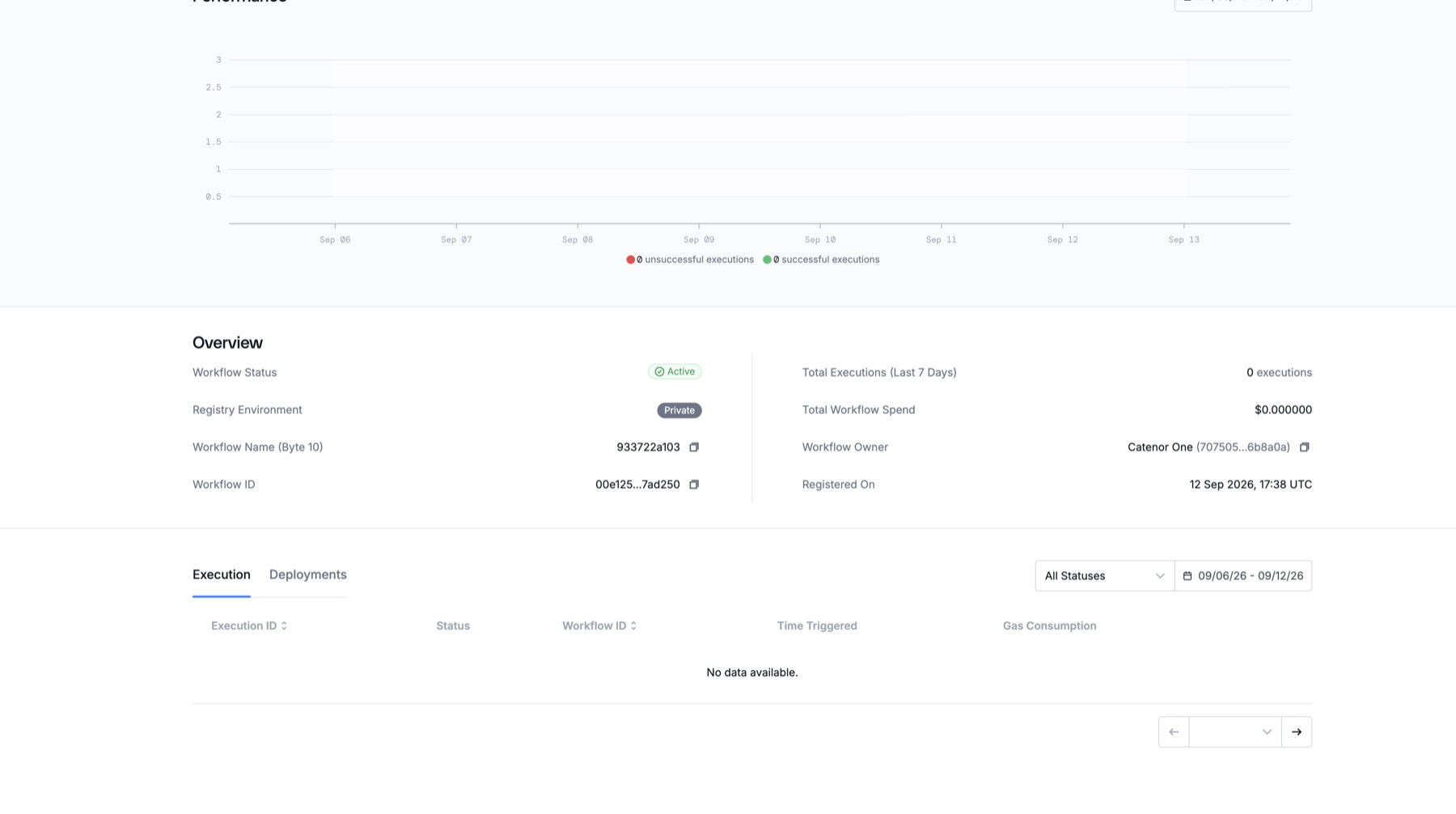
Task: Open calendar icon in date range filter
Action: 1187,576
